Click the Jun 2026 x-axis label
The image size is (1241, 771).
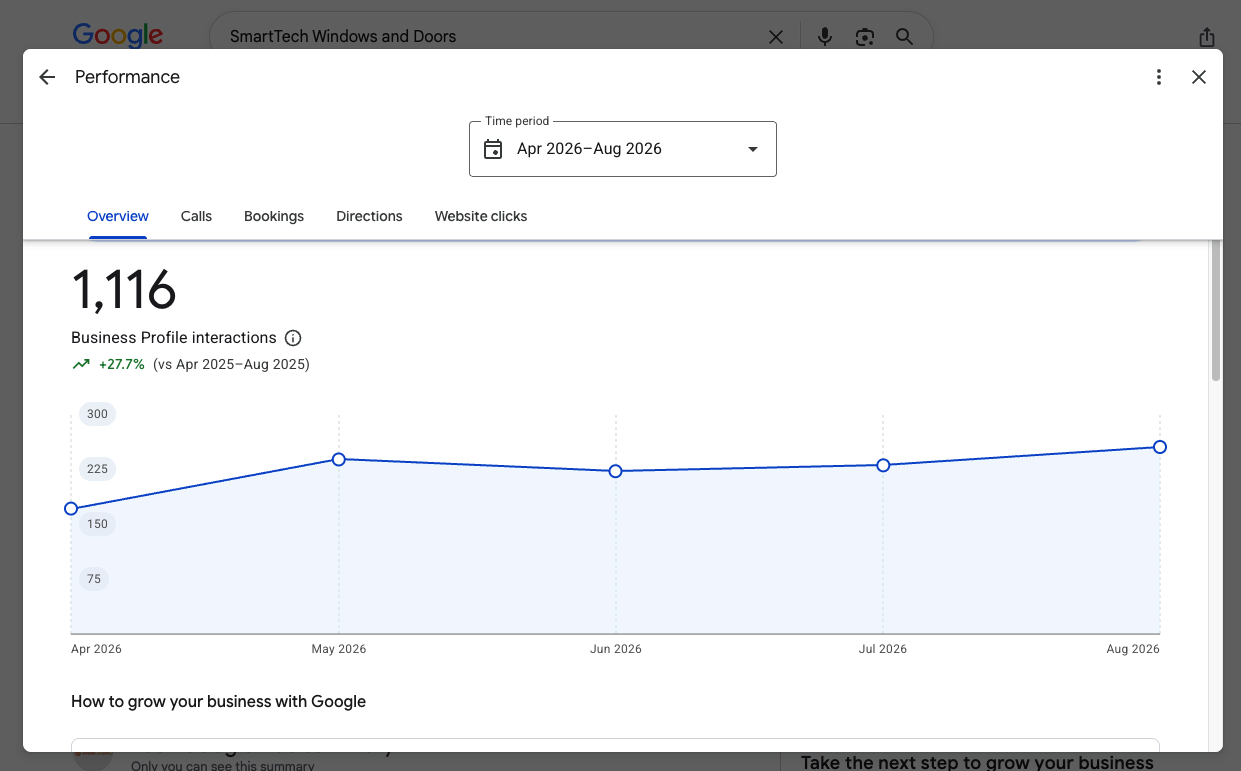pyautogui.click(x=616, y=649)
